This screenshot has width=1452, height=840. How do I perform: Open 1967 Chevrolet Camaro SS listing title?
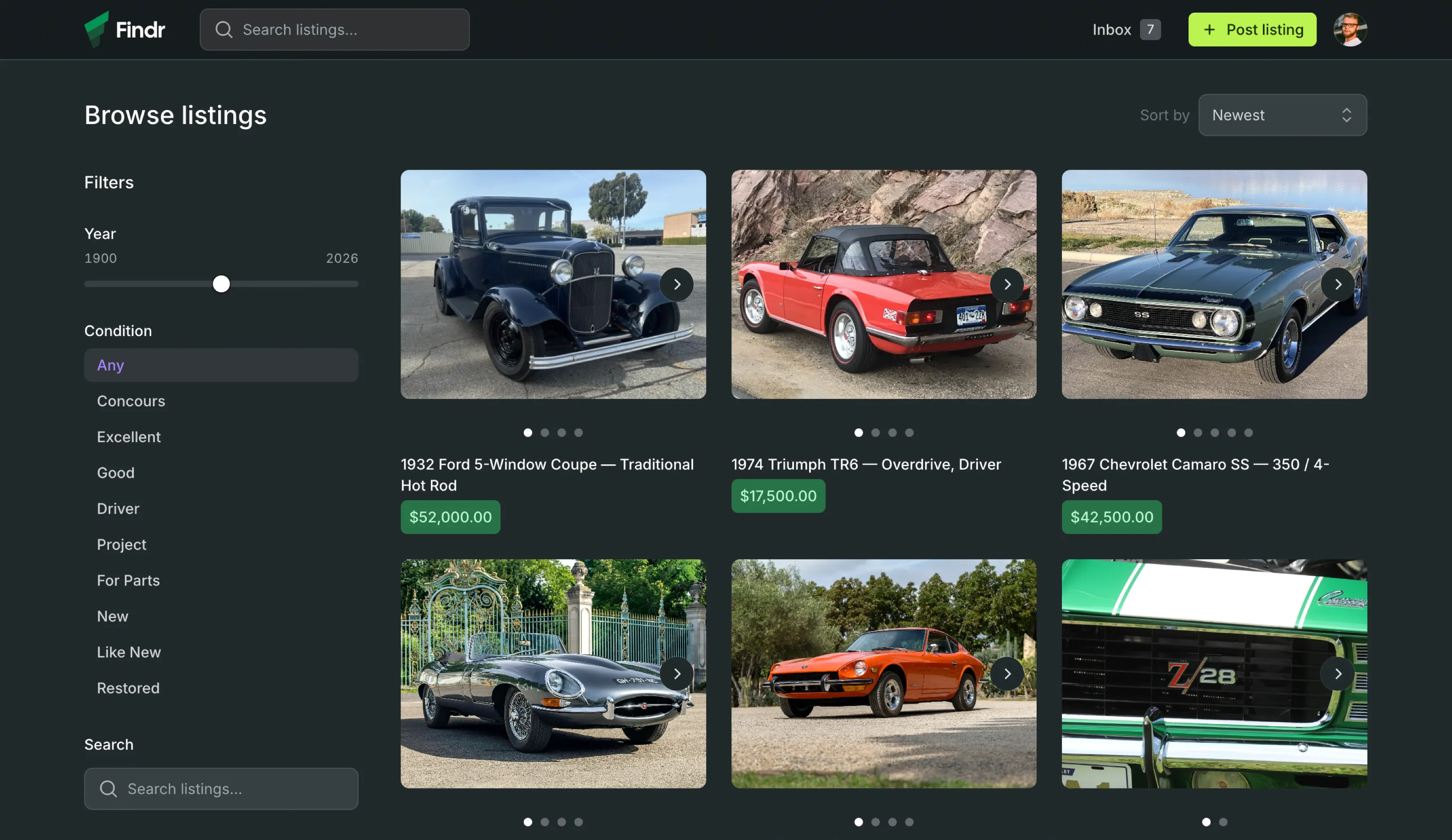[1196, 475]
